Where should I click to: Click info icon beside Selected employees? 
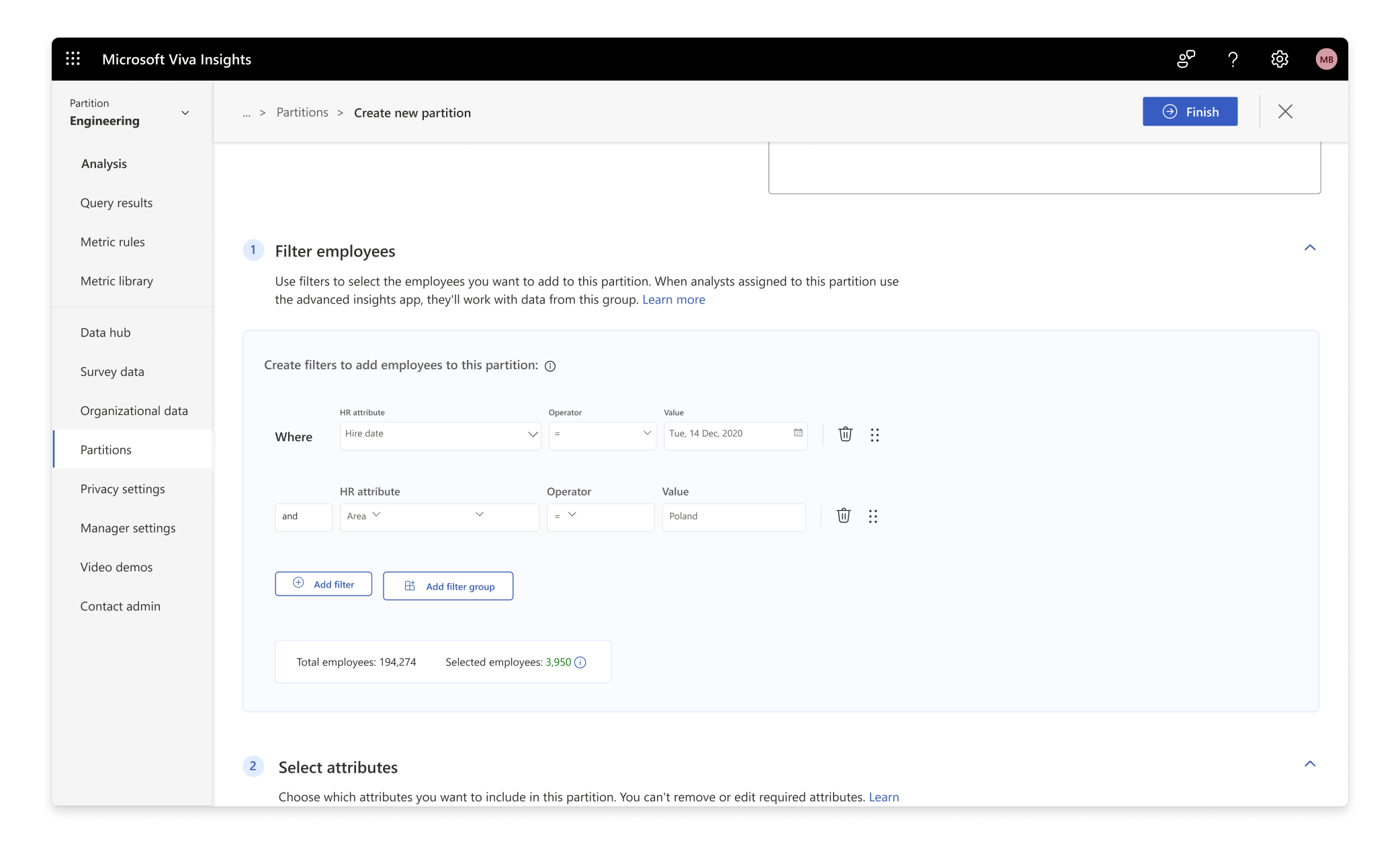(580, 663)
